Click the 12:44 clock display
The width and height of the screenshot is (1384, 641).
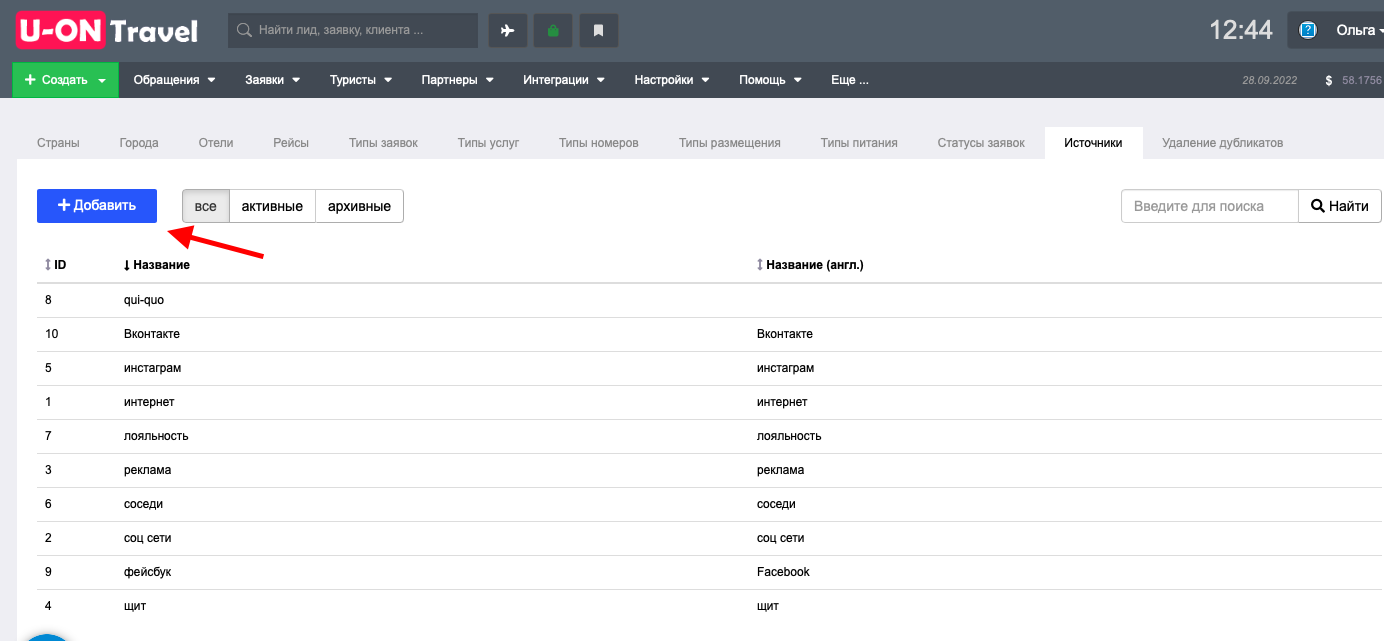[x=1240, y=30]
